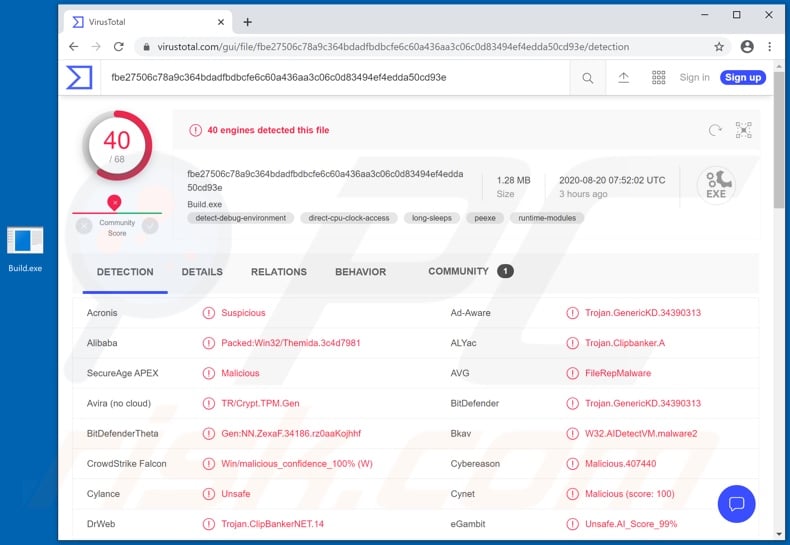
Task: Click Gen:NN.ZexaF.34186.rz0aaKojhhf result
Action: click(291, 434)
